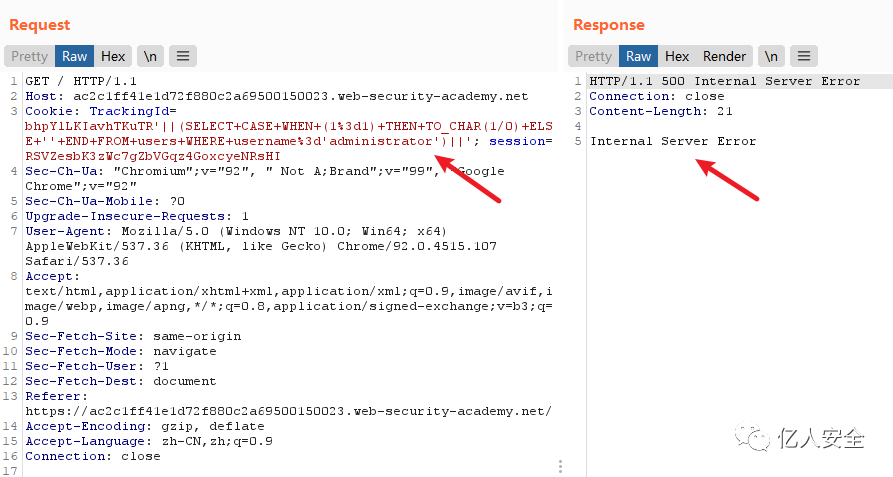The width and height of the screenshot is (893, 477).
Task: Click the 'Cookie: TrackingId=' header text
Action: tap(101, 111)
